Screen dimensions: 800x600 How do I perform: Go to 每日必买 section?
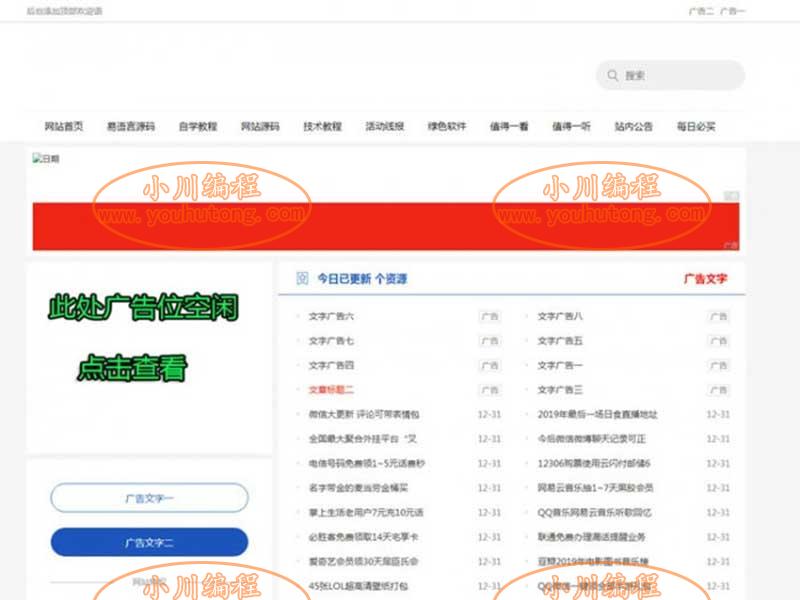696,126
